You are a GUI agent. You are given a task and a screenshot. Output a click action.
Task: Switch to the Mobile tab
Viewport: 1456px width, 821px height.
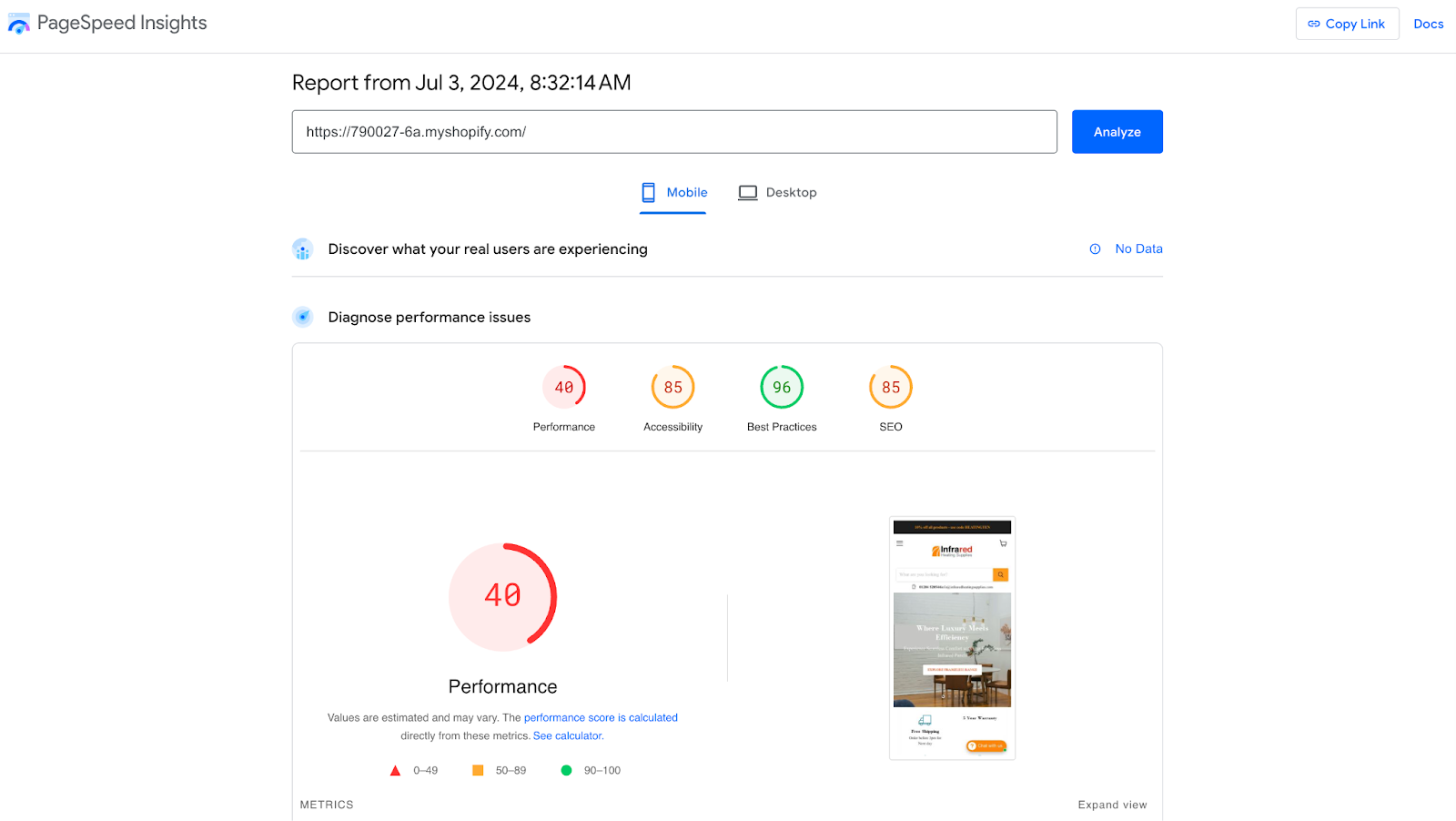pyautogui.click(x=673, y=193)
